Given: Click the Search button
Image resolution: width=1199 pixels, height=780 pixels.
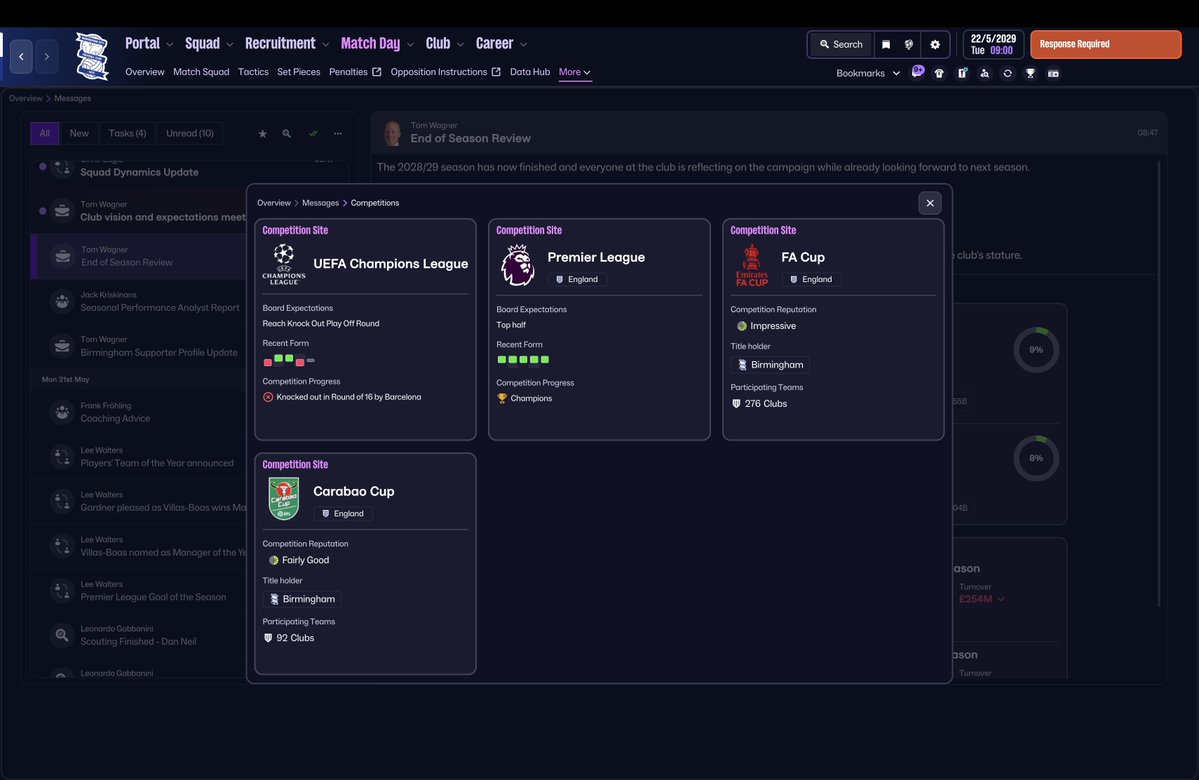Looking at the screenshot, I should (841, 44).
